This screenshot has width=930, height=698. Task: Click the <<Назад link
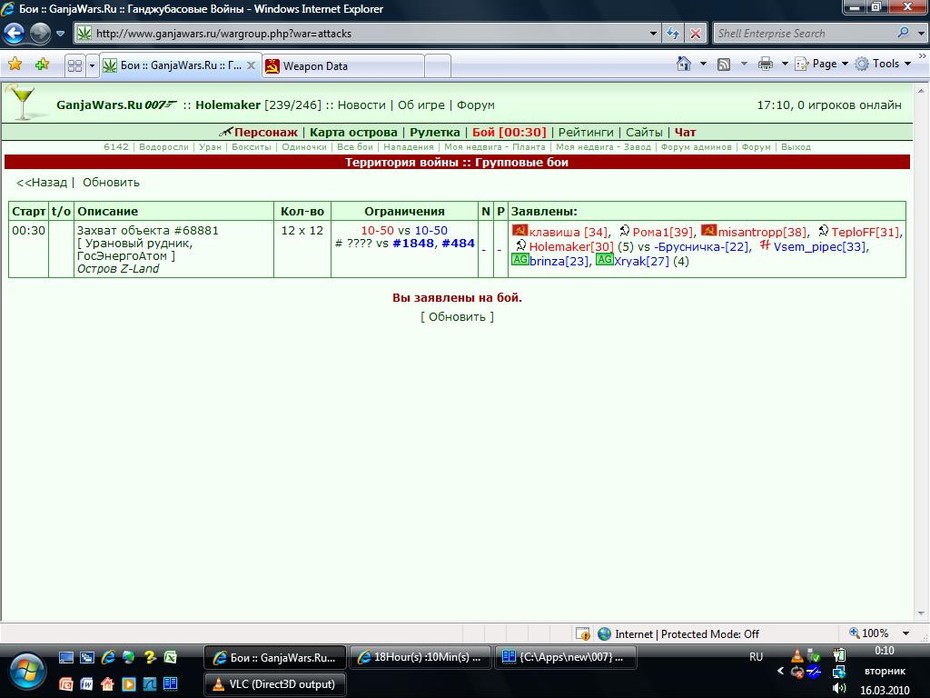point(42,182)
